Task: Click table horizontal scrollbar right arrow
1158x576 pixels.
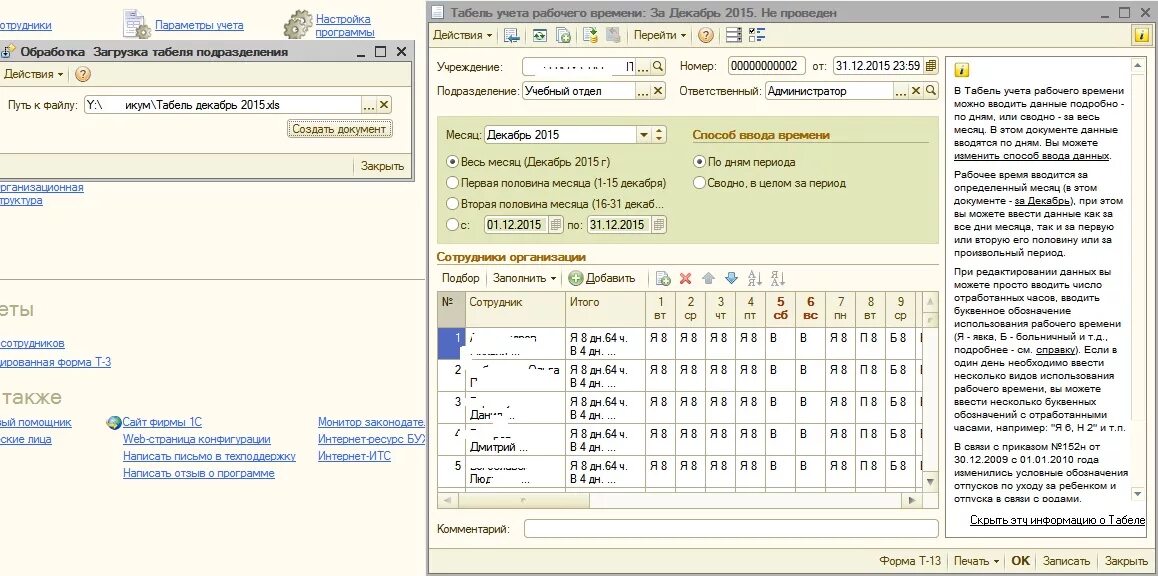Action: [x=911, y=500]
